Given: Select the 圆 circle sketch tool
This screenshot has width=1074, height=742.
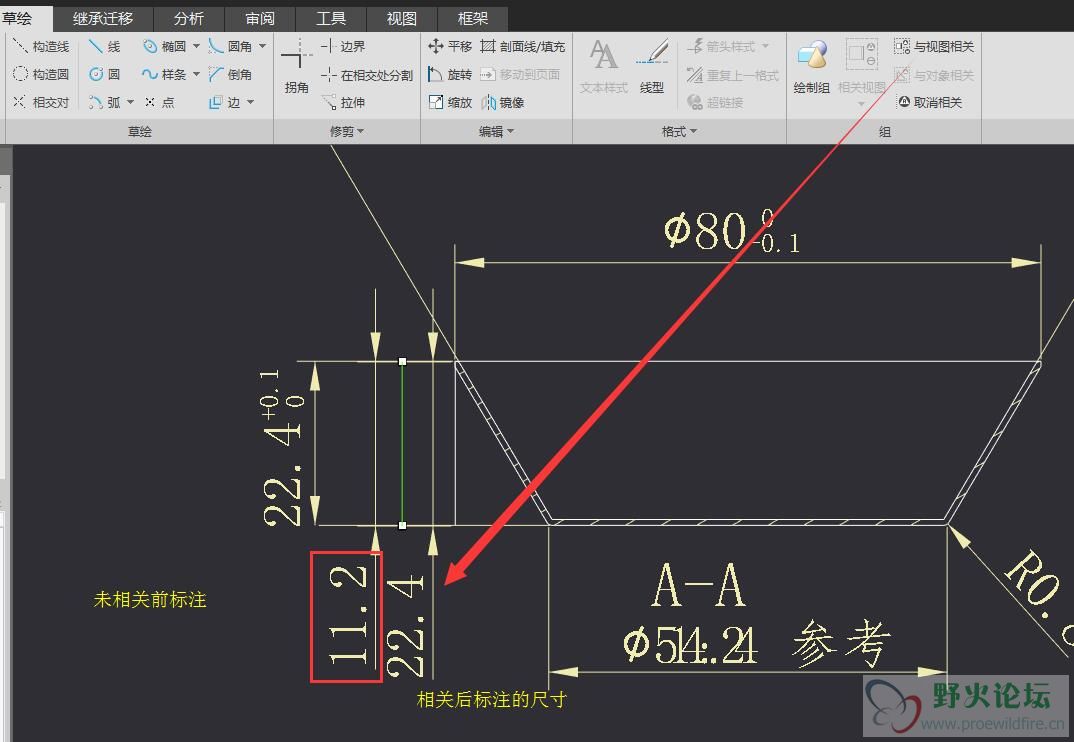Looking at the screenshot, I should click(x=105, y=74).
